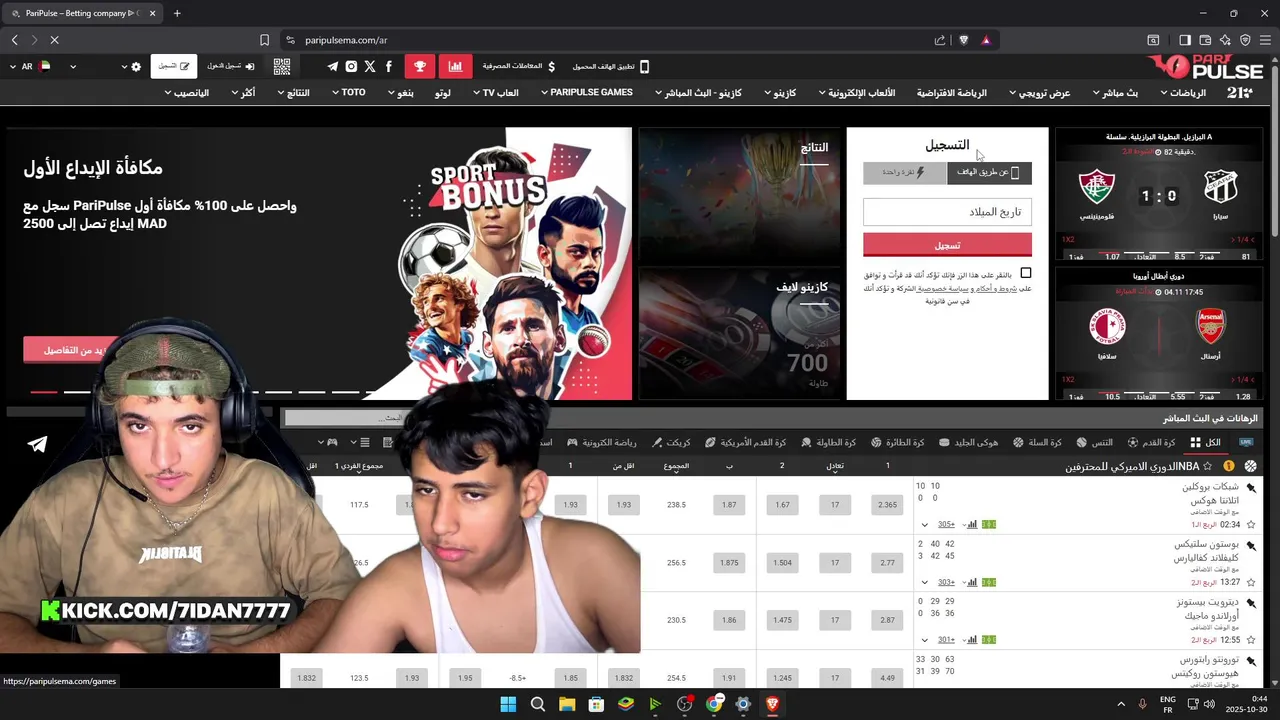1280x720 pixels.
Task: Click the login button in header
Action: pos(230,67)
